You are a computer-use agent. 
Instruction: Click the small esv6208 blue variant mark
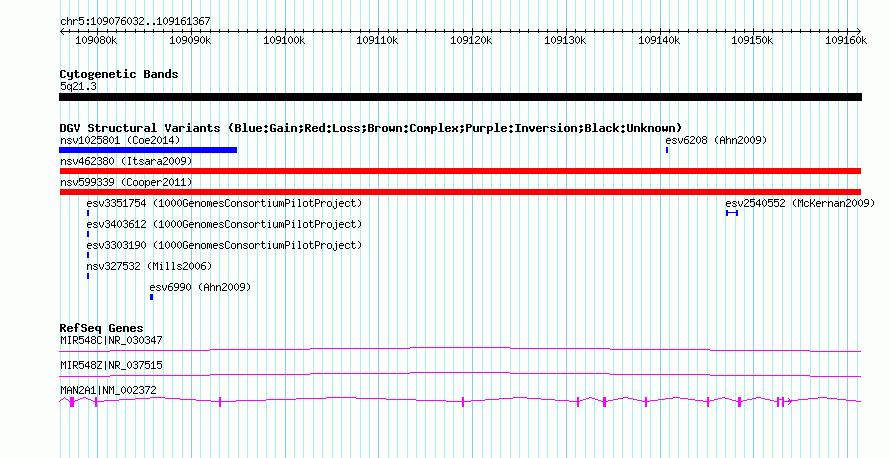667,150
